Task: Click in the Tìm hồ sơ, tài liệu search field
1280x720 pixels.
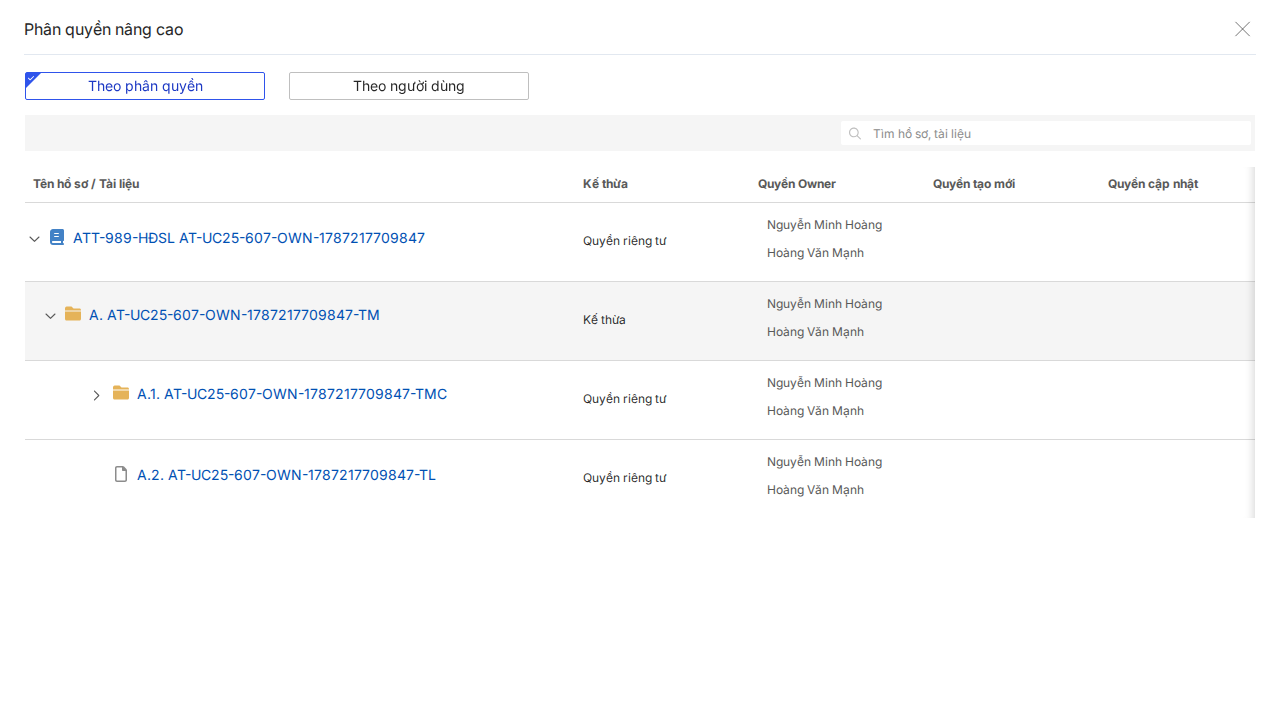Action: click(x=1046, y=133)
